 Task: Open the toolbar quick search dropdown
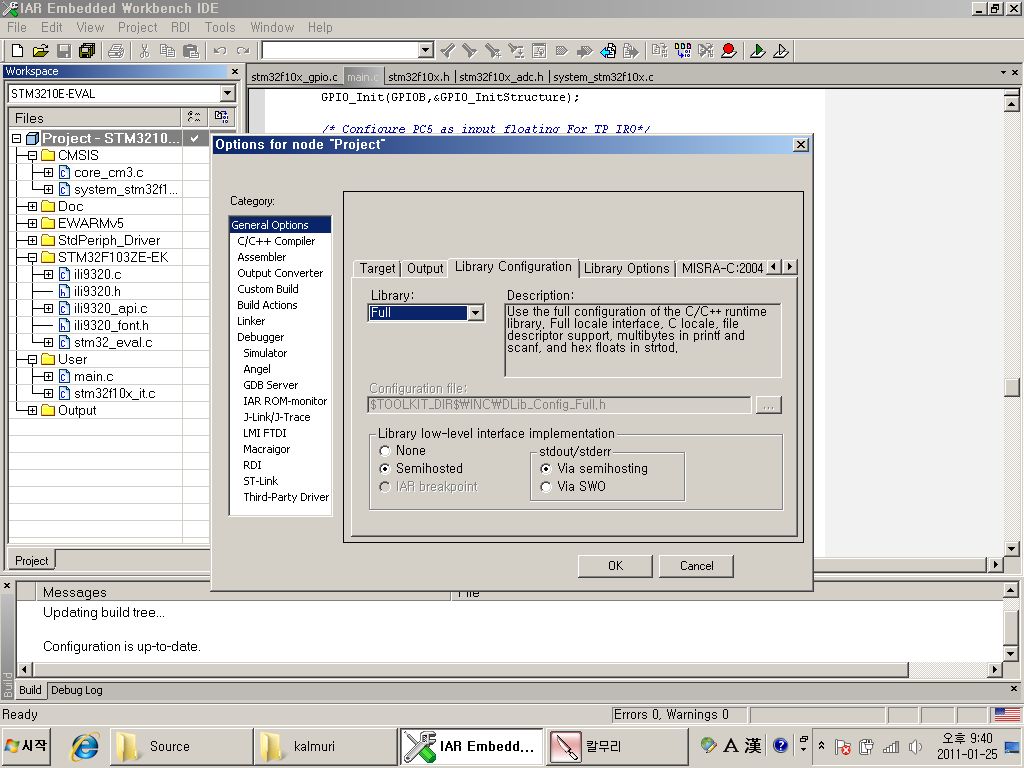click(x=426, y=50)
